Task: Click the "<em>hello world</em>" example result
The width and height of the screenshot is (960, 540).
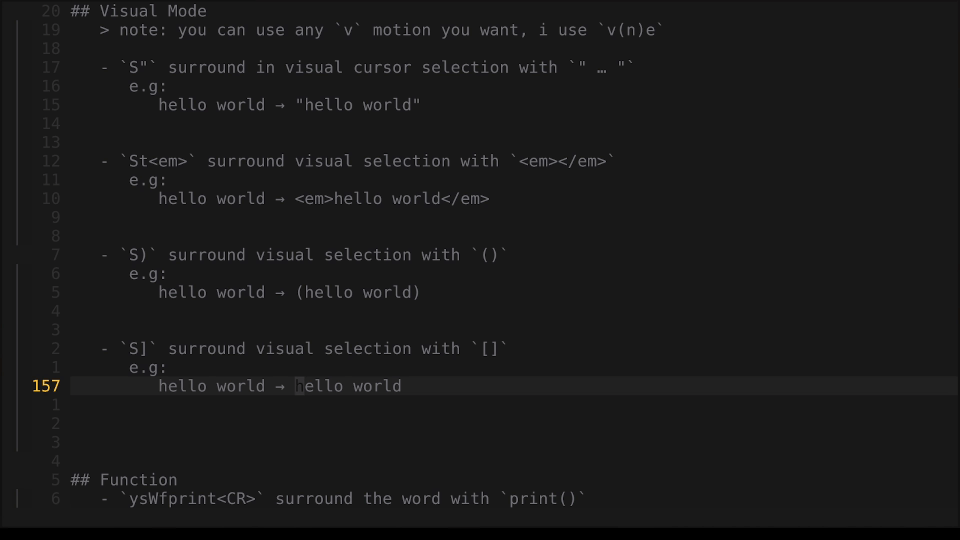Action: 392,199
